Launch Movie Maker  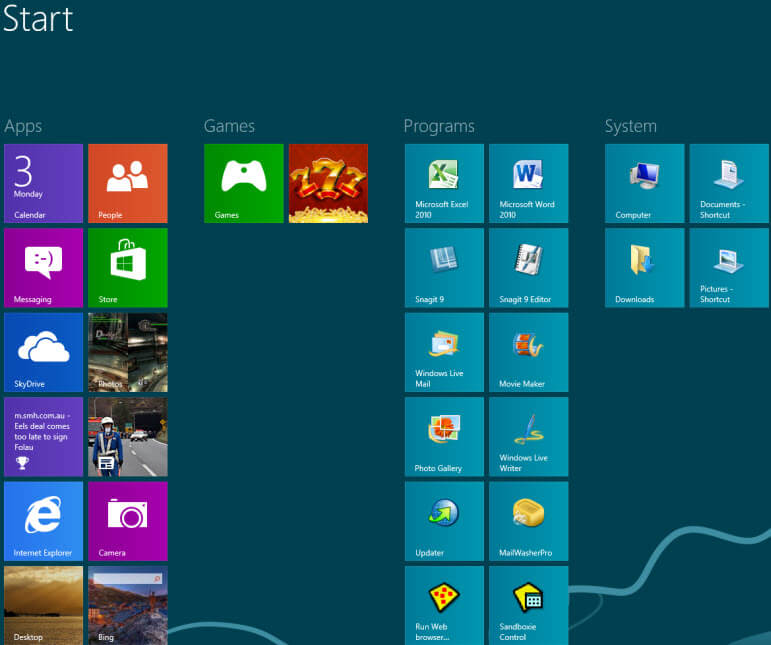point(529,352)
